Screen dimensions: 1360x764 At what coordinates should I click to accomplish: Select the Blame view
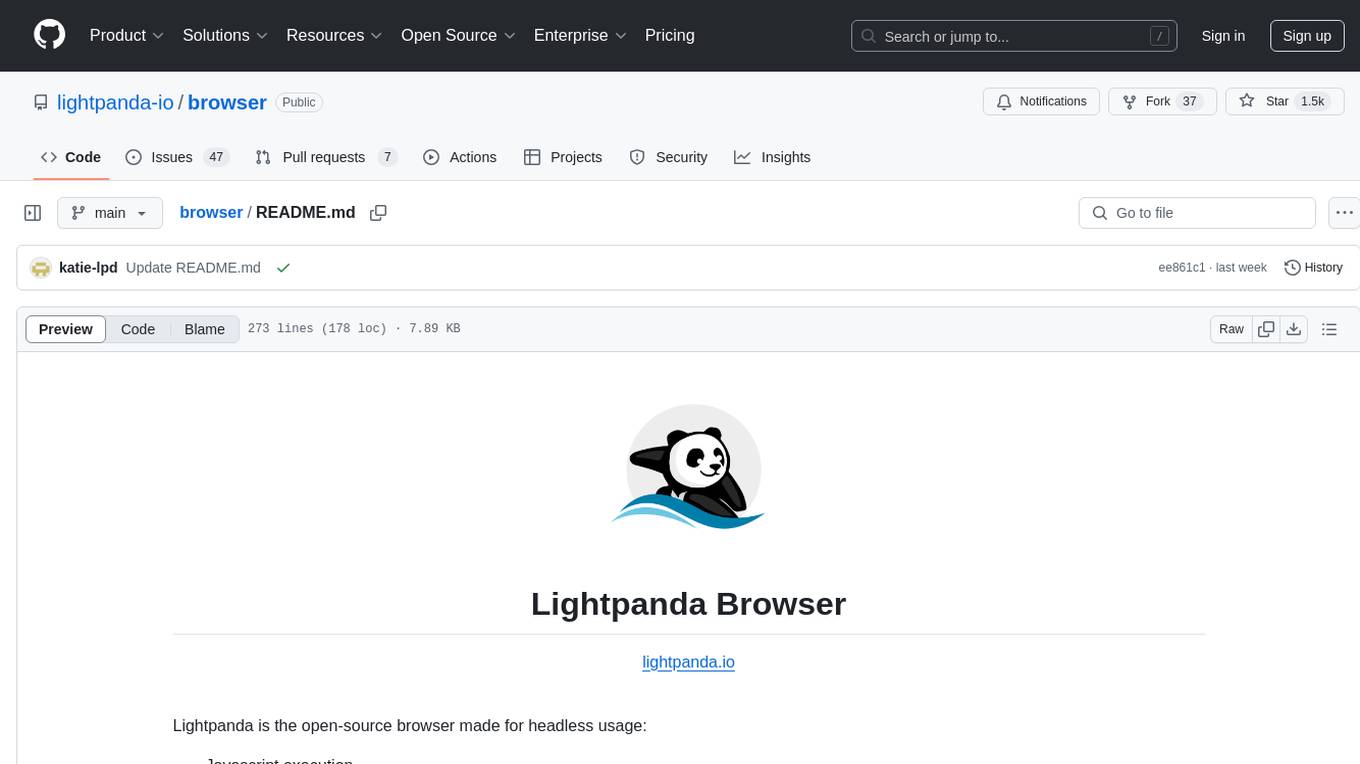(x=204, y=329)
